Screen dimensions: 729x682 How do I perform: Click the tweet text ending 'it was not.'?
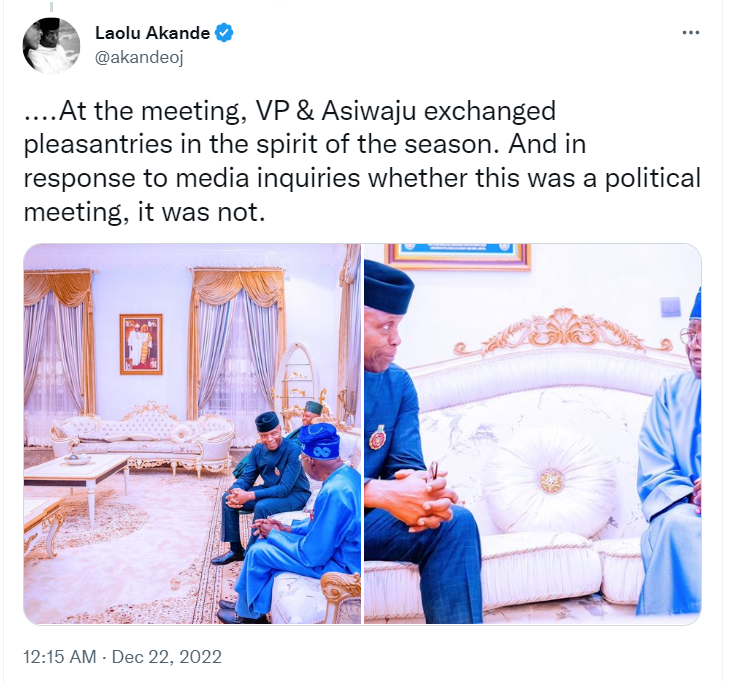coord(362,162)
